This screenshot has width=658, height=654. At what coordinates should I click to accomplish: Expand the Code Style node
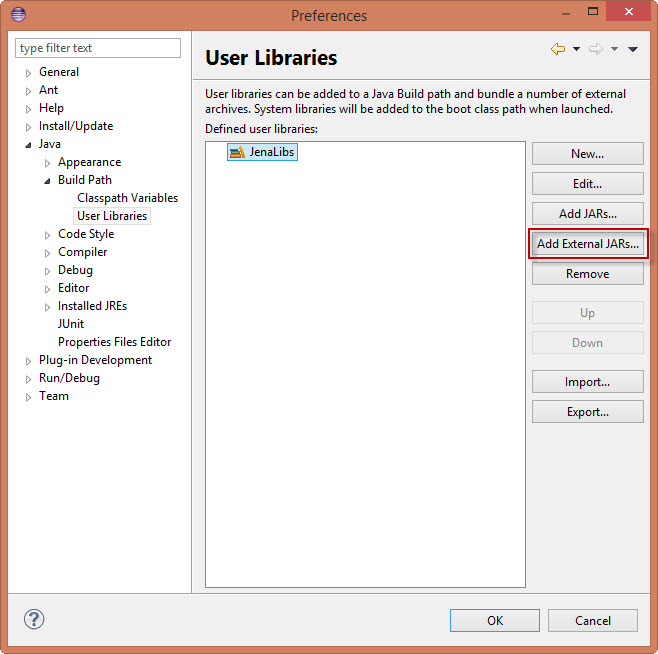click(x=47, y=235)
